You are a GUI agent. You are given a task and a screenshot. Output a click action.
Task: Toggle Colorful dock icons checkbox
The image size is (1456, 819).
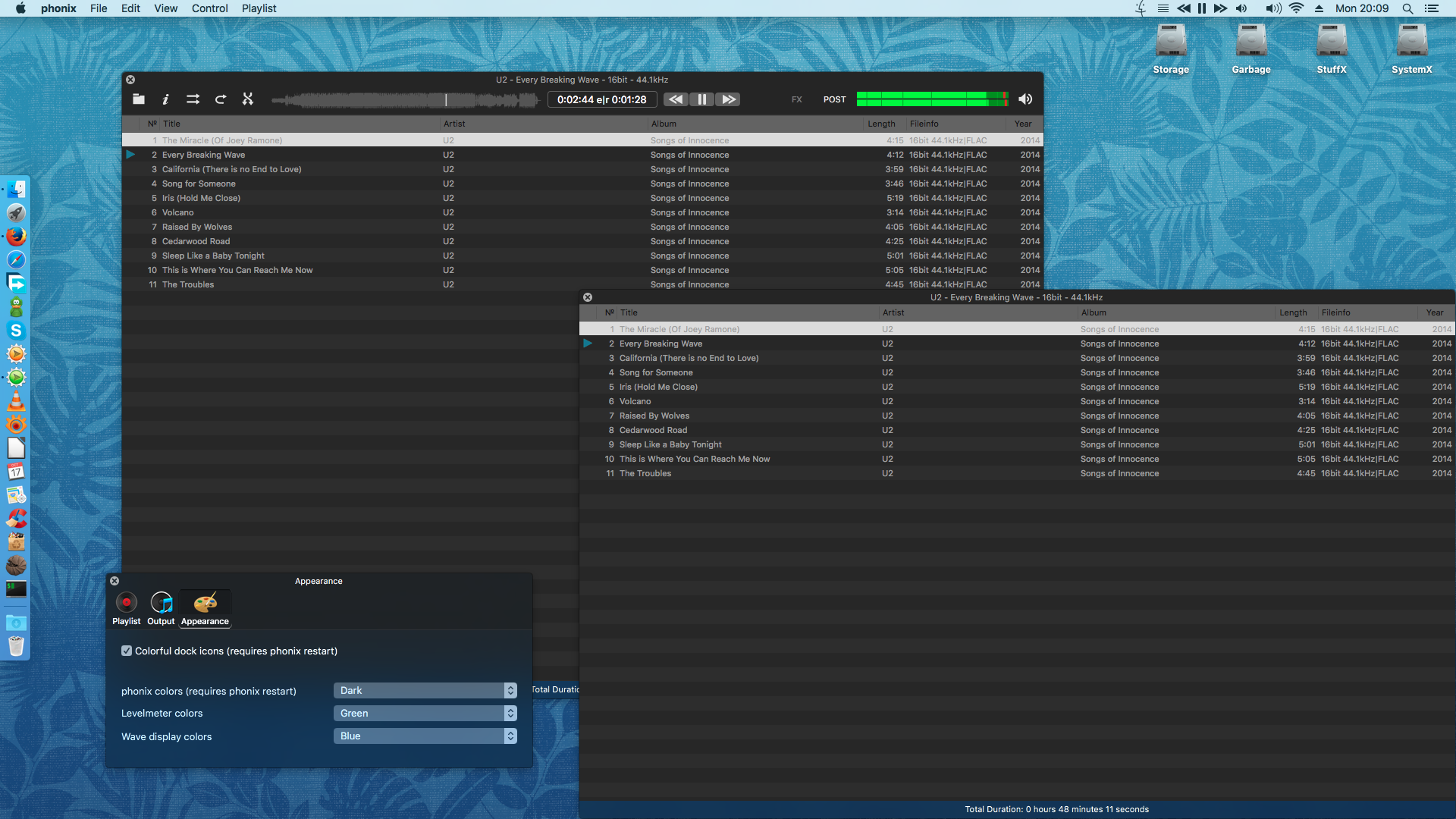click(x=127, y=651)
